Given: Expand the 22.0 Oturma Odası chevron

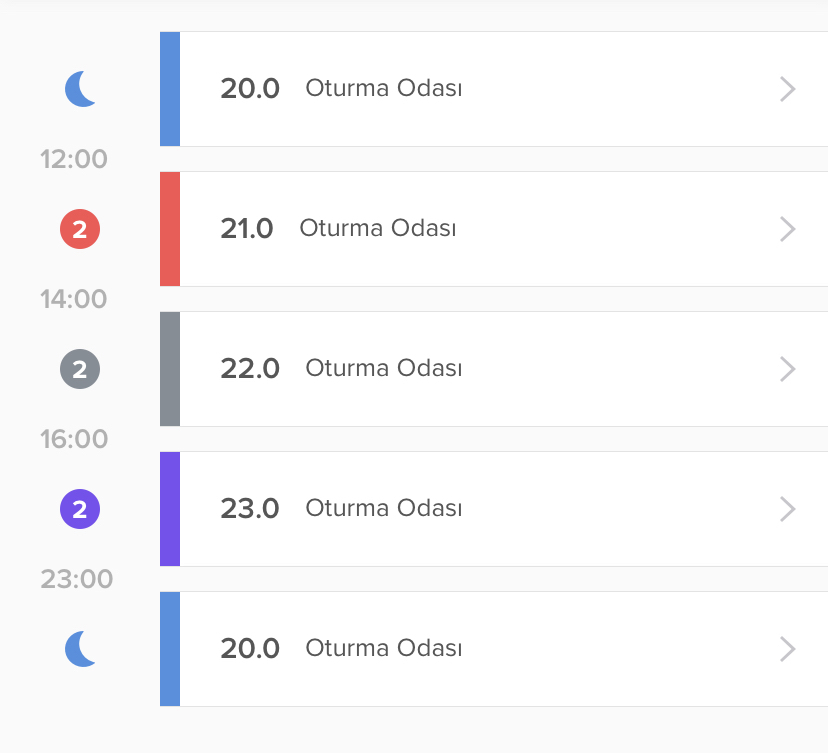Looking at the screenshot, I should tap(787, 369).
